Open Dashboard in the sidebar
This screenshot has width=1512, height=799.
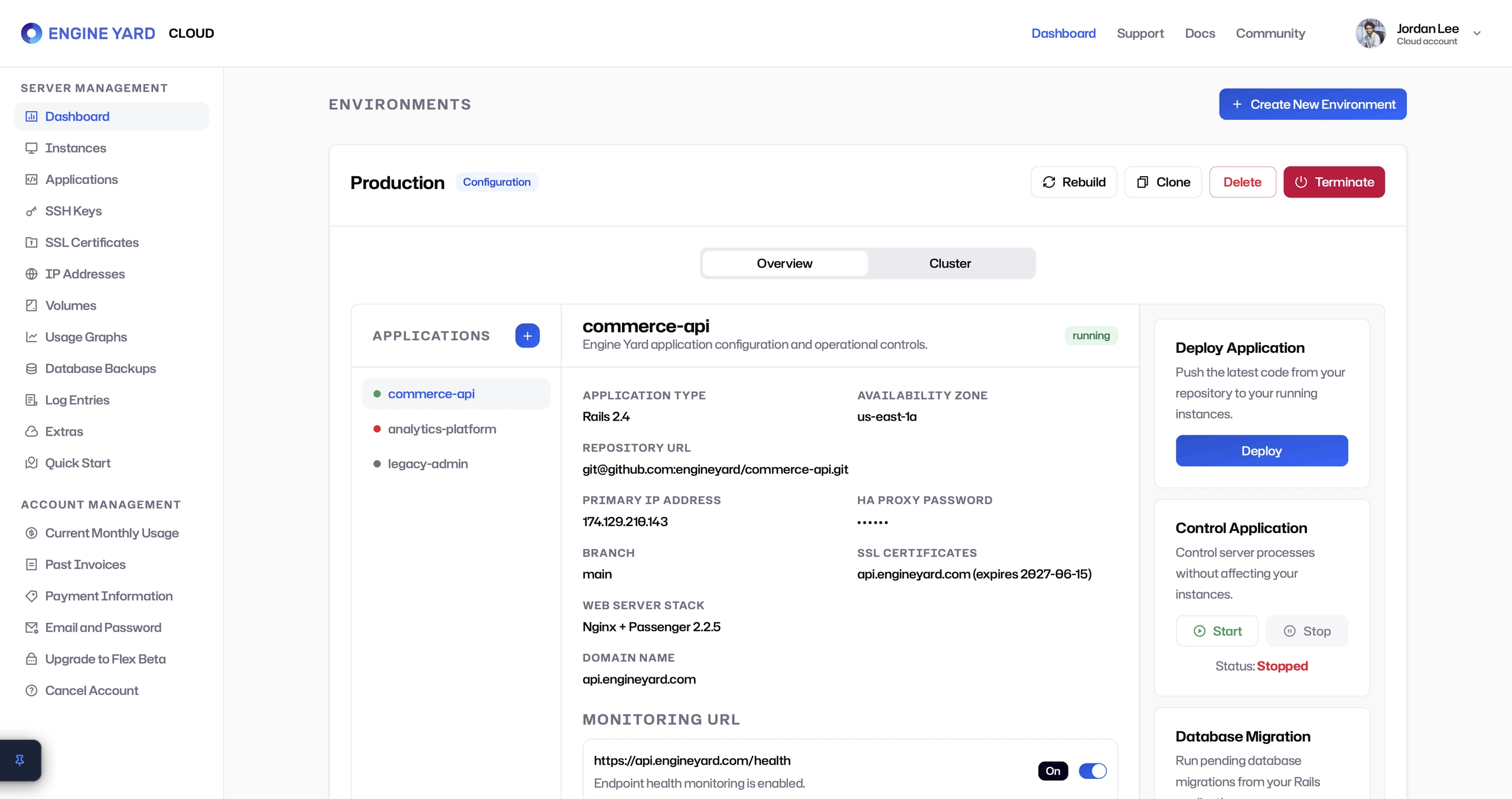pos(111,116)
